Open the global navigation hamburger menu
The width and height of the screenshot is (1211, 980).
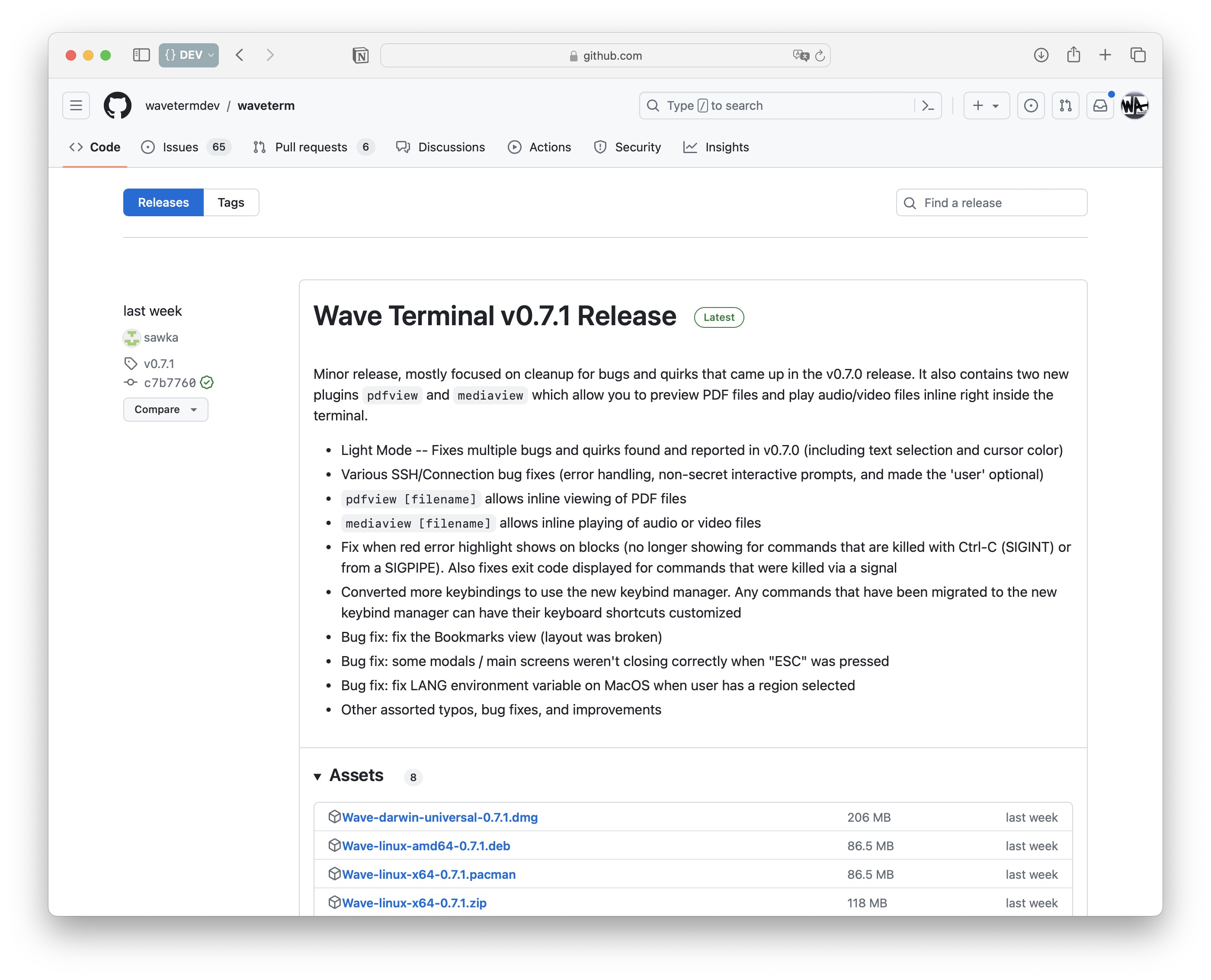(x=76, y=106)
